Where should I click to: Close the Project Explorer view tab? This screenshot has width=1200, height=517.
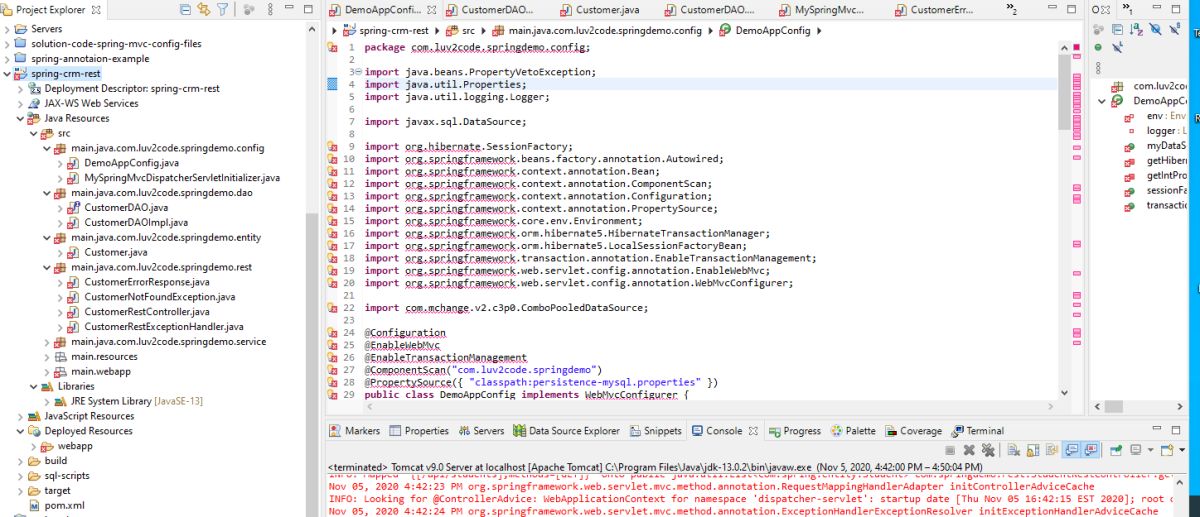(95, 9)
